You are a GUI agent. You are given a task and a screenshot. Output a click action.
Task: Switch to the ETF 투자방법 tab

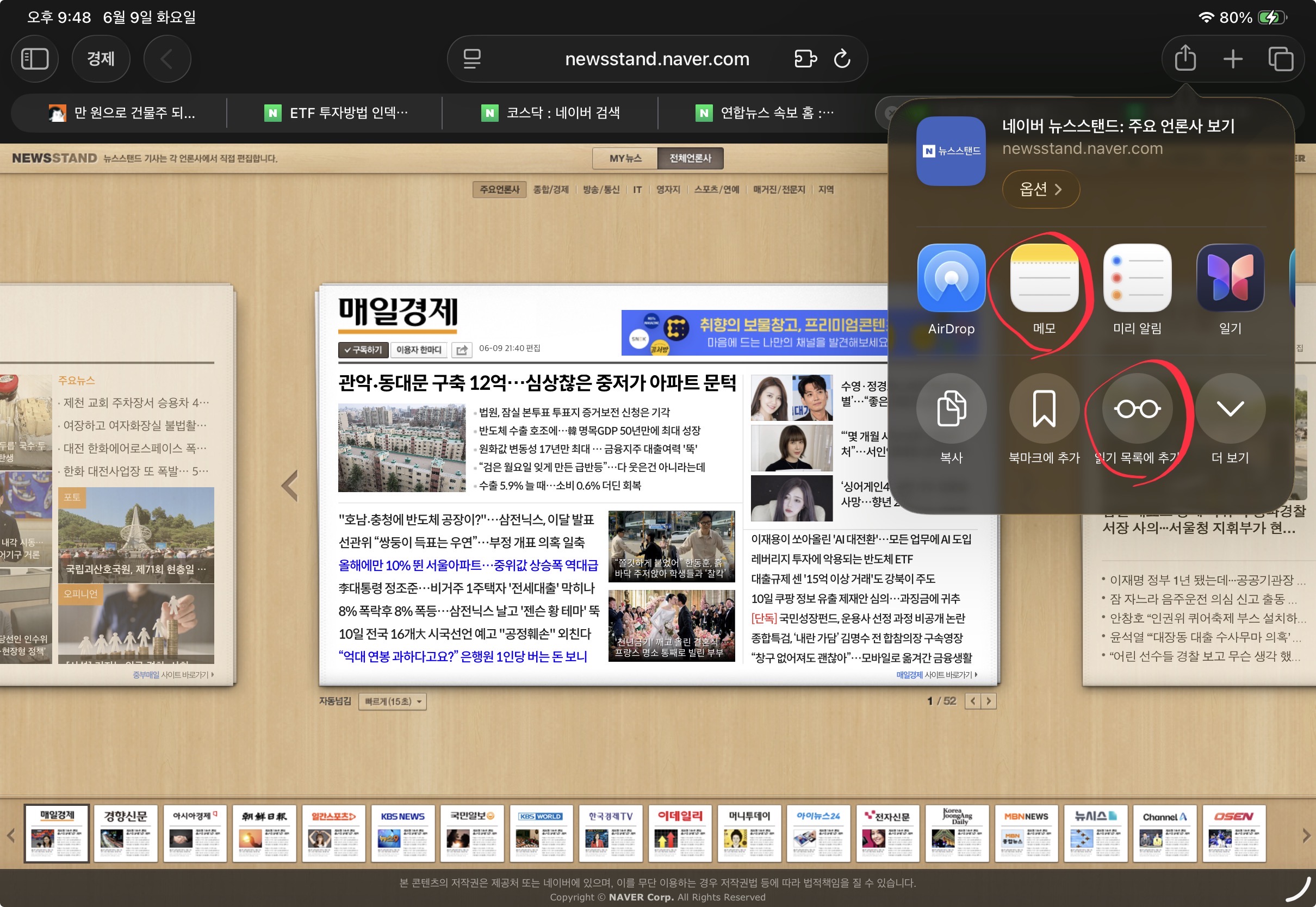coord(335,113)
